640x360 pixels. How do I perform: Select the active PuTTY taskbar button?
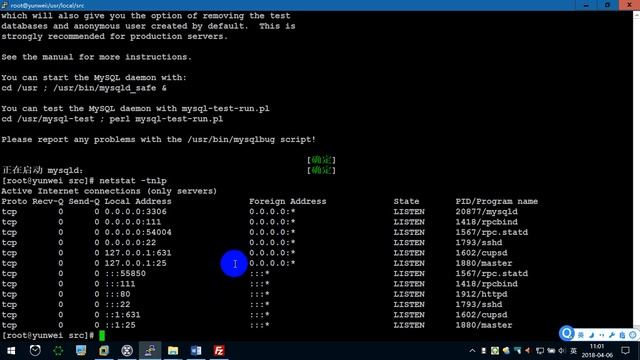(x=150, y=351)
